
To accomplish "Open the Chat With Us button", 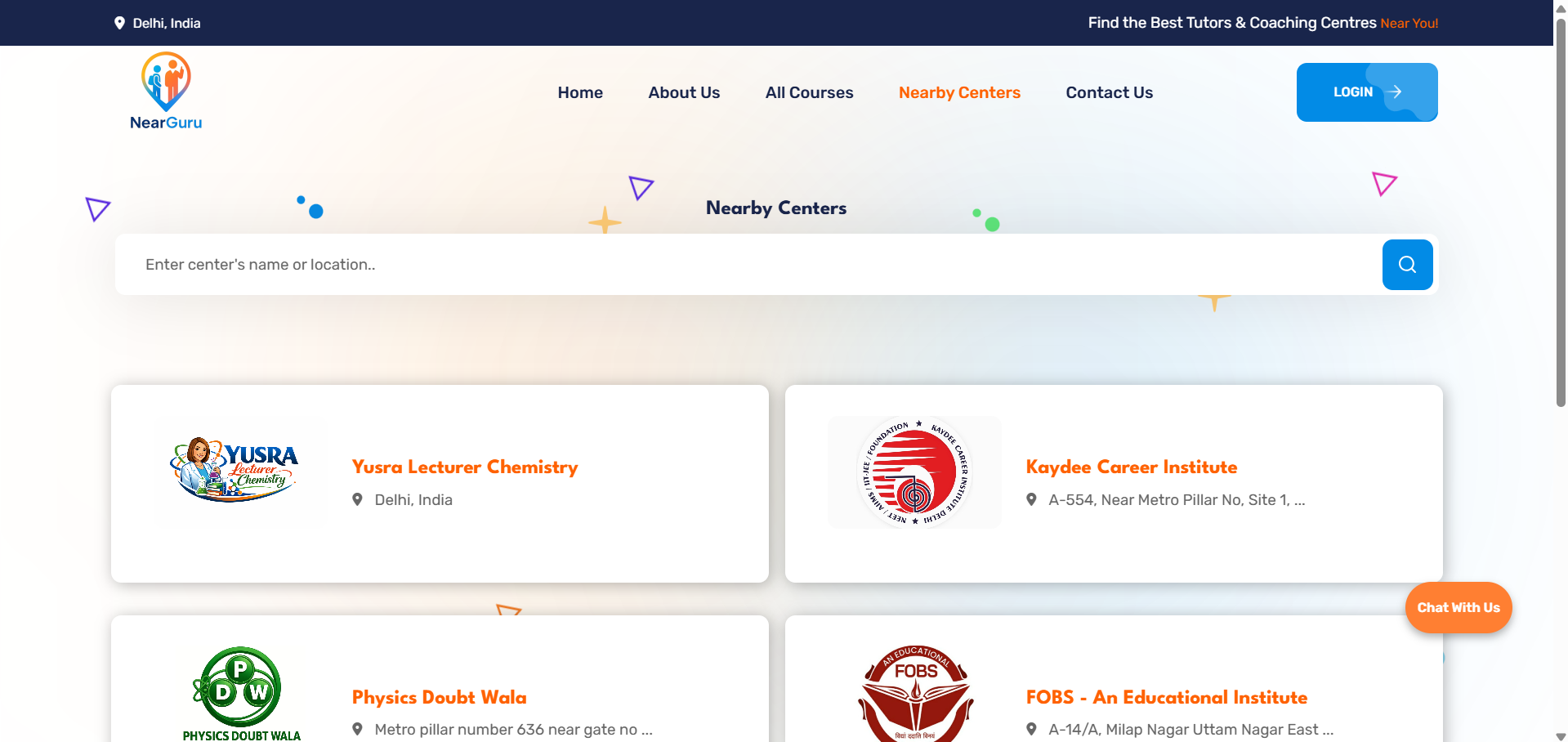I will [x=1459, y=607].
